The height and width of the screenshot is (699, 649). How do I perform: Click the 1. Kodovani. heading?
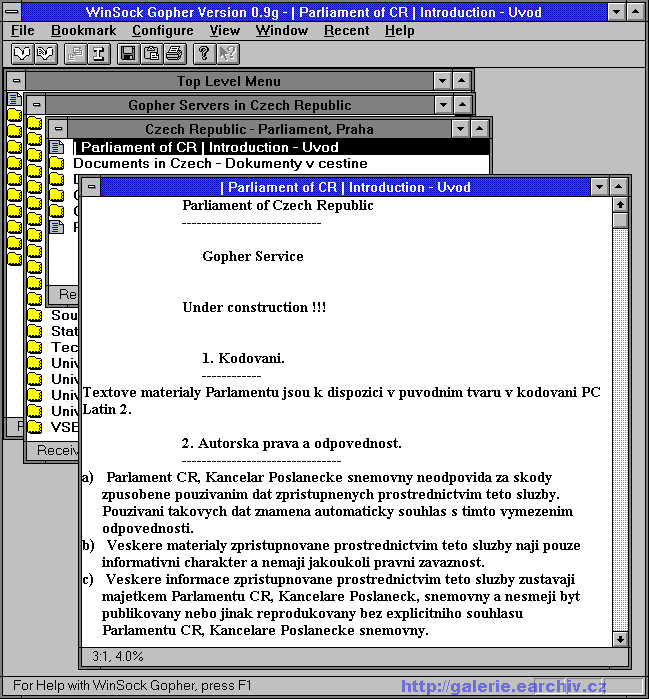243,358
